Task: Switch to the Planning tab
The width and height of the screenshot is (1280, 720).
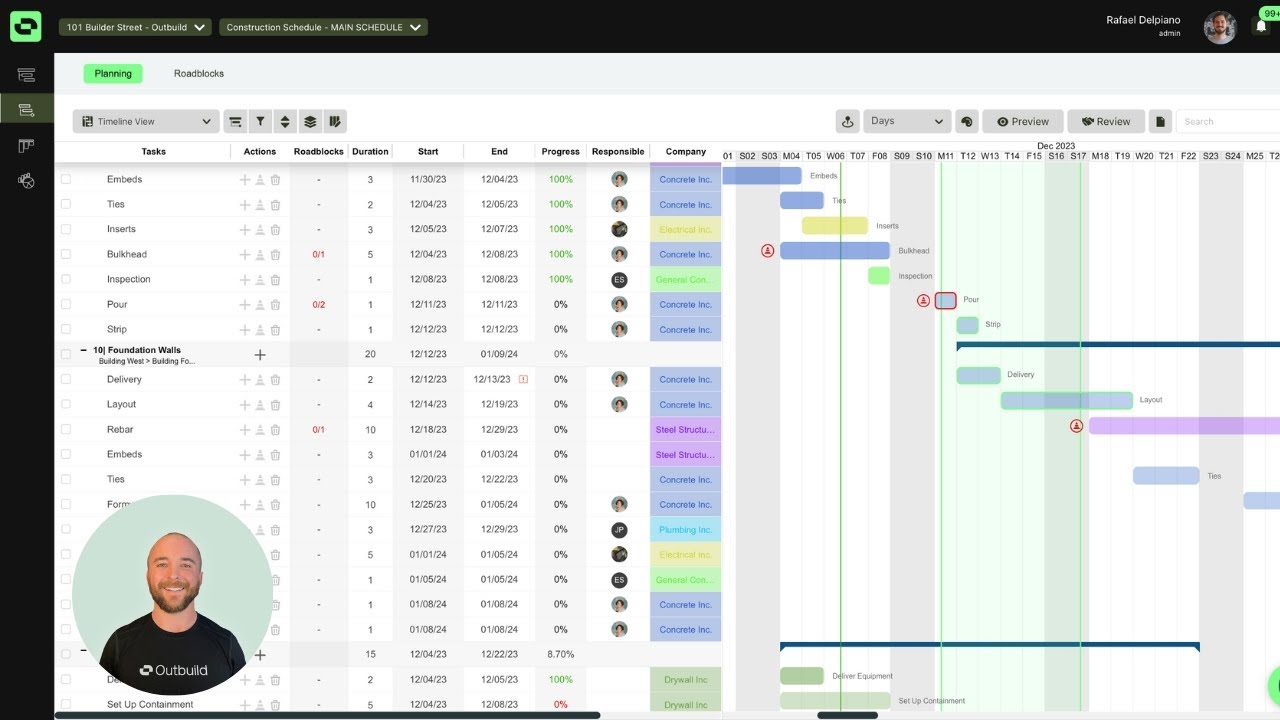Action: coord(113,73)
